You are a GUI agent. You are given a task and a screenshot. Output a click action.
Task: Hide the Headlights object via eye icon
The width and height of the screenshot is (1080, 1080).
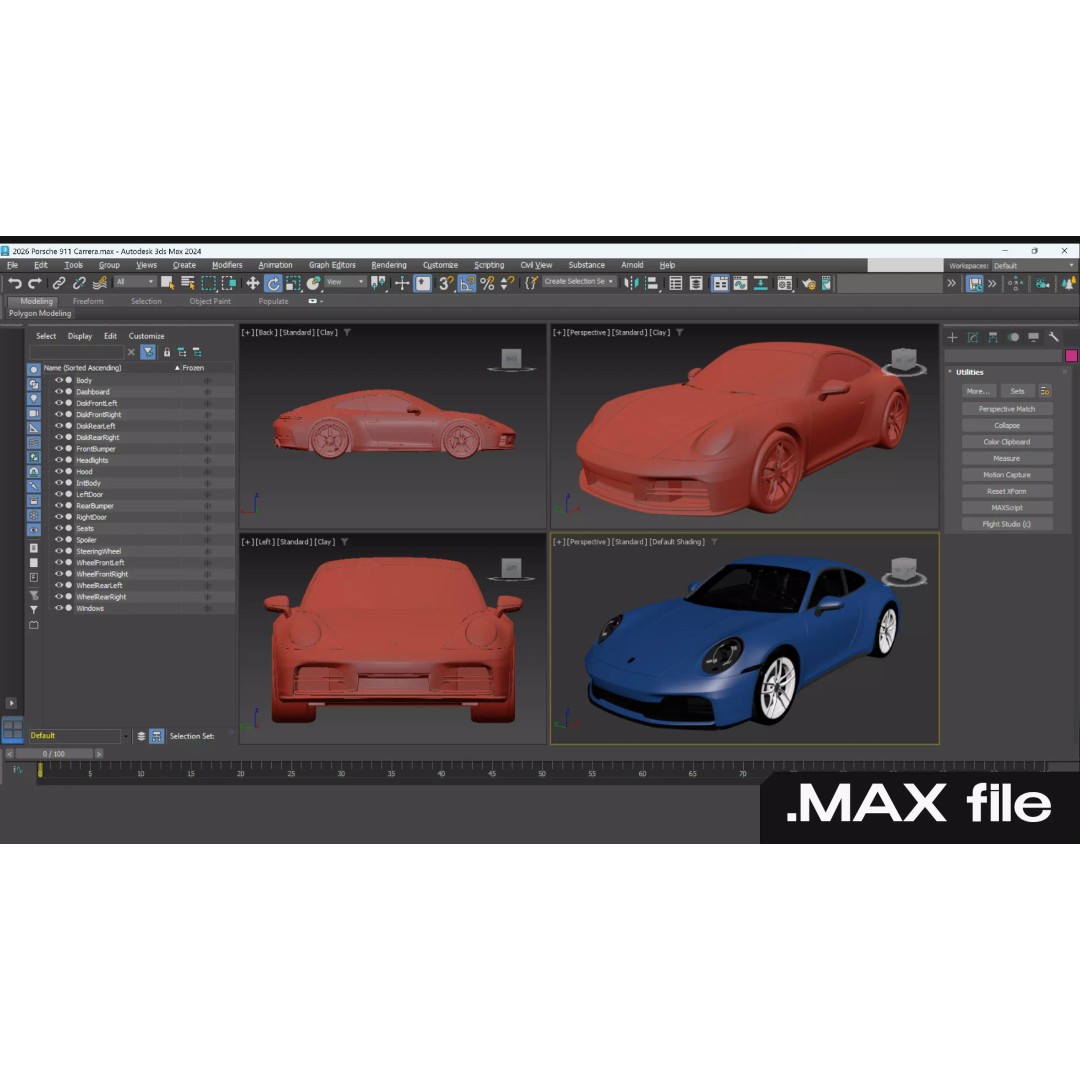(x=59, y=459)
